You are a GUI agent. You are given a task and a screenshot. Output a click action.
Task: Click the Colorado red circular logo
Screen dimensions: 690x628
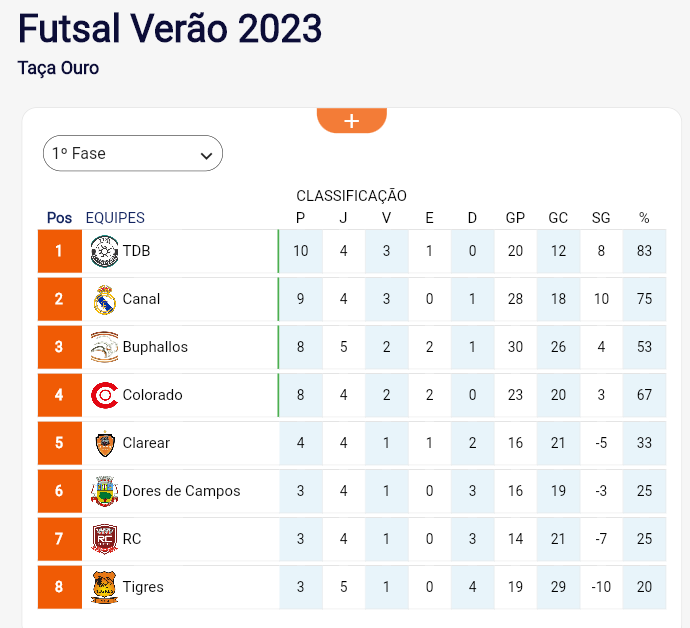pyautogui.click(x=104, y=395)
